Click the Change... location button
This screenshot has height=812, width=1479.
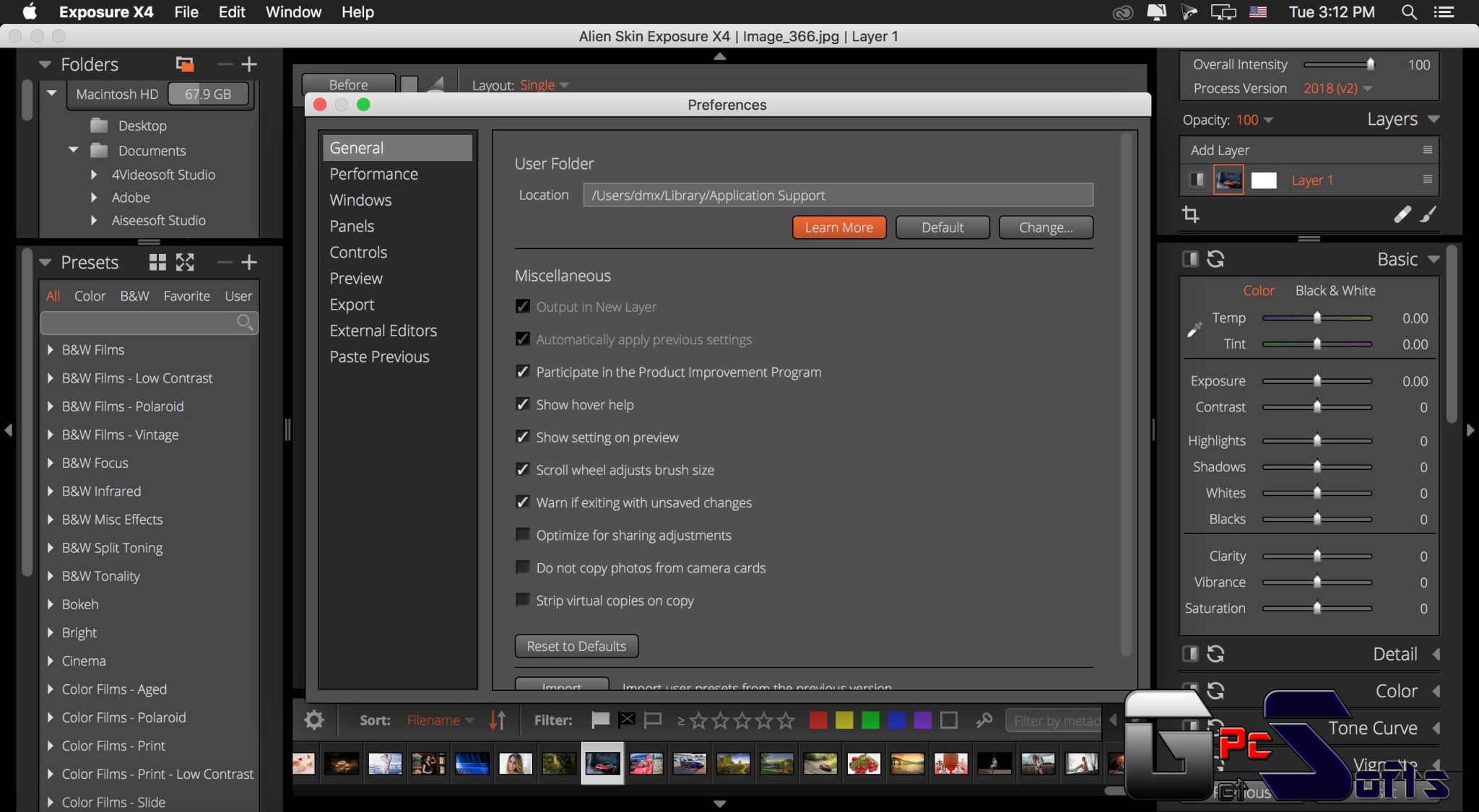tap(1046, 227)
